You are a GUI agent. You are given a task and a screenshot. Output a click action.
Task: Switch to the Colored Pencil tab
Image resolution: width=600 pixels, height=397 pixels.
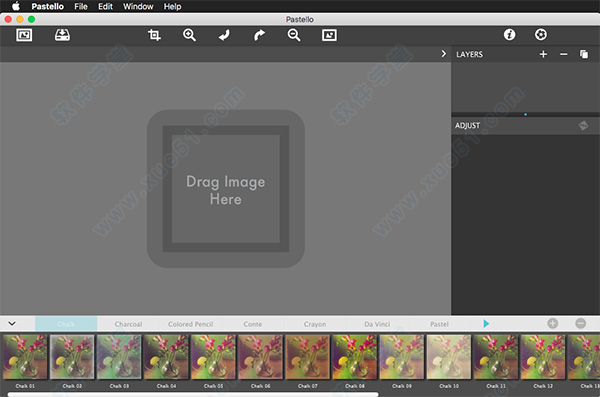point(191,324)
